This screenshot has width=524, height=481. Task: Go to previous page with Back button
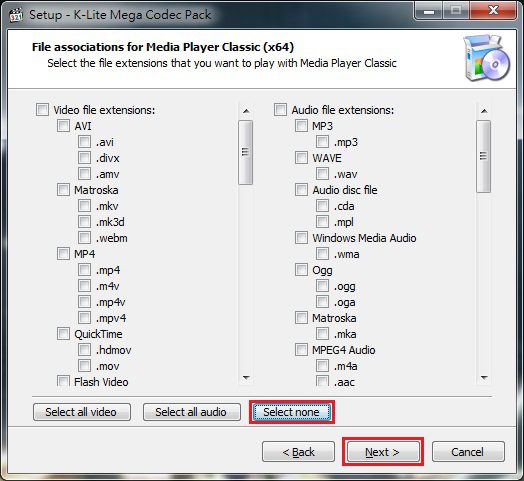click(x=298, y=452)
